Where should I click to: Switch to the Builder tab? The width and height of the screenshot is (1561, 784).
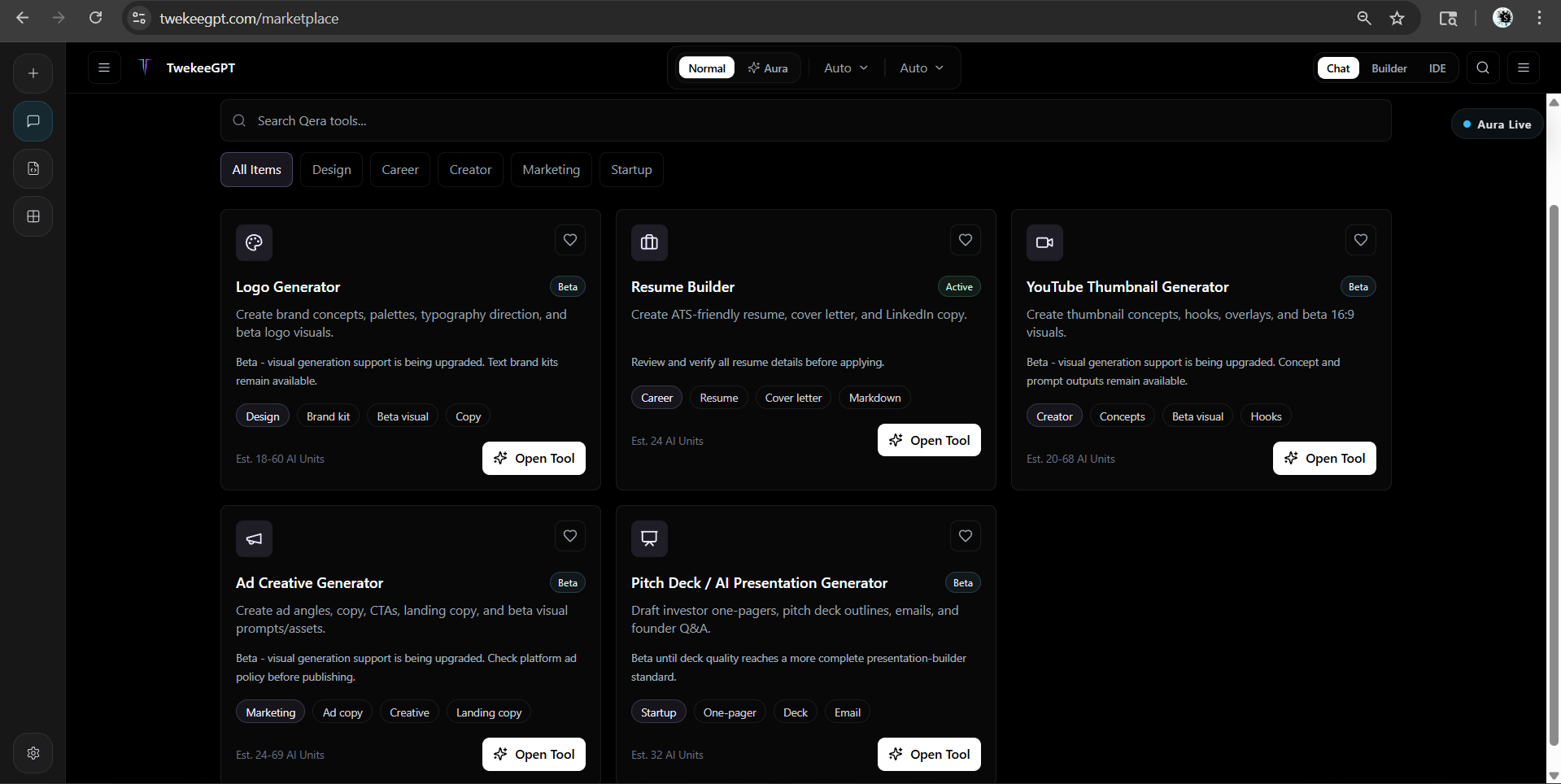pos(1389,68)
